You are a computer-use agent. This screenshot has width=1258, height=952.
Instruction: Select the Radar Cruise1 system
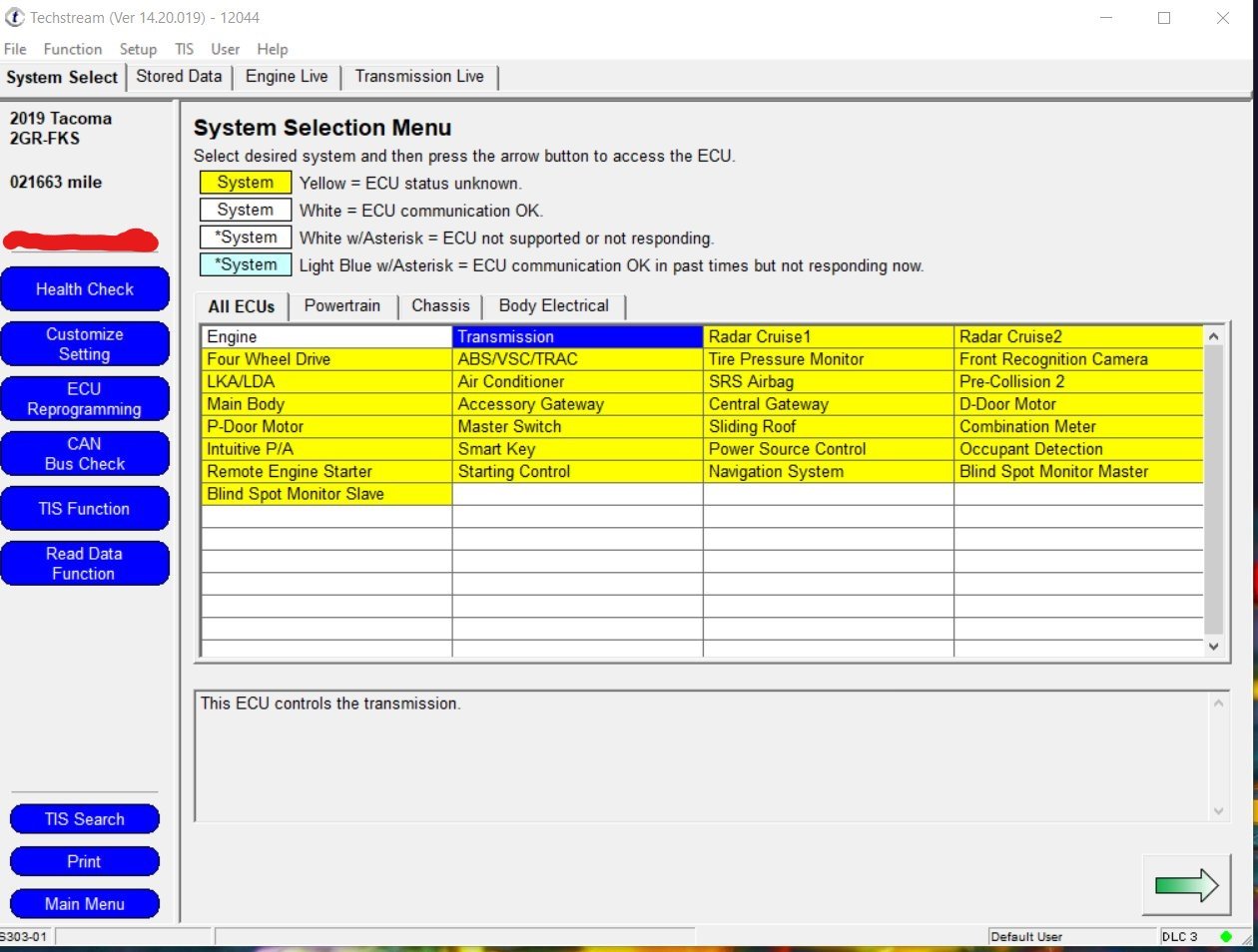pos(829,337)
